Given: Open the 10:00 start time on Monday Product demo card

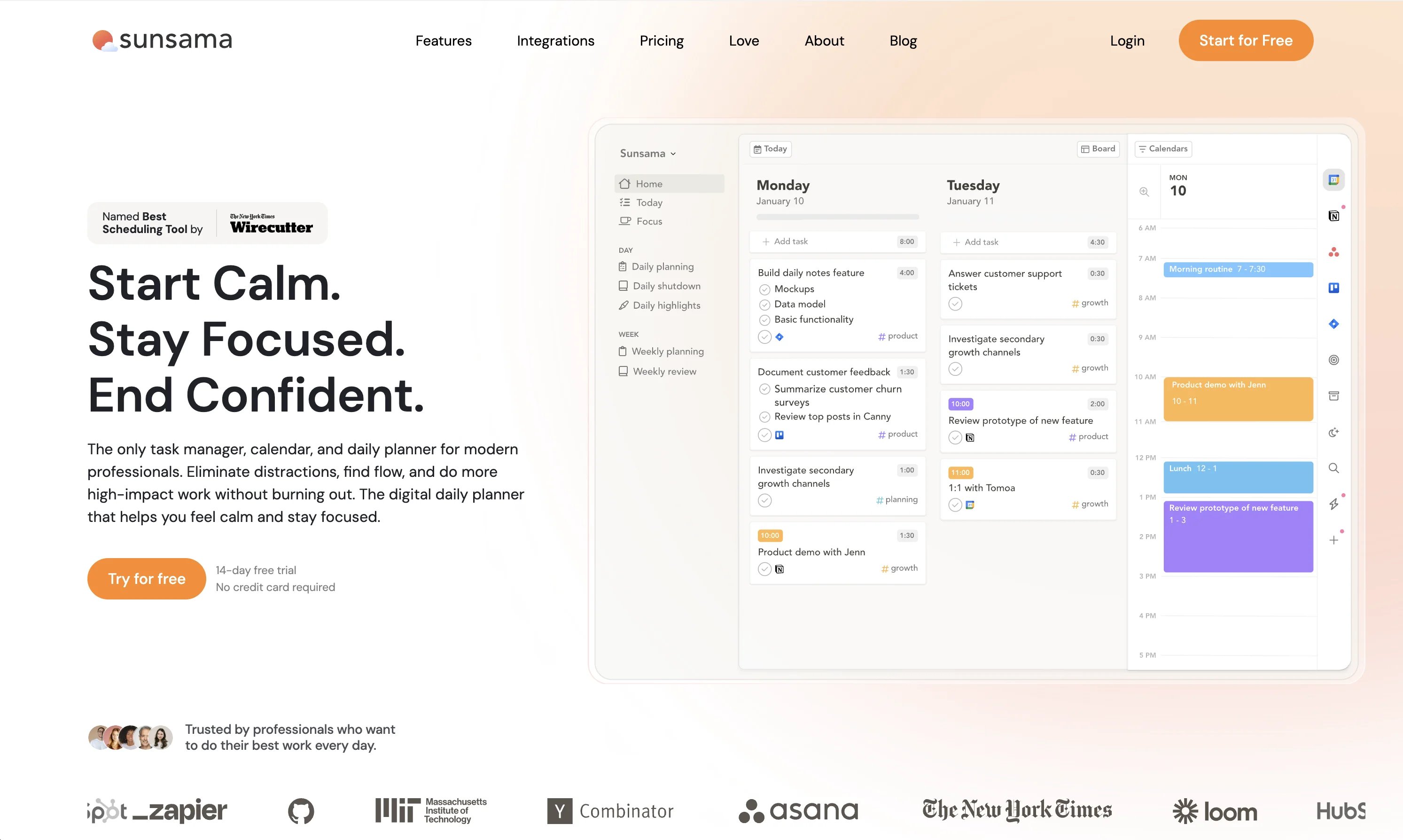Looking at the screenshot, I should [x=770, y=536].
